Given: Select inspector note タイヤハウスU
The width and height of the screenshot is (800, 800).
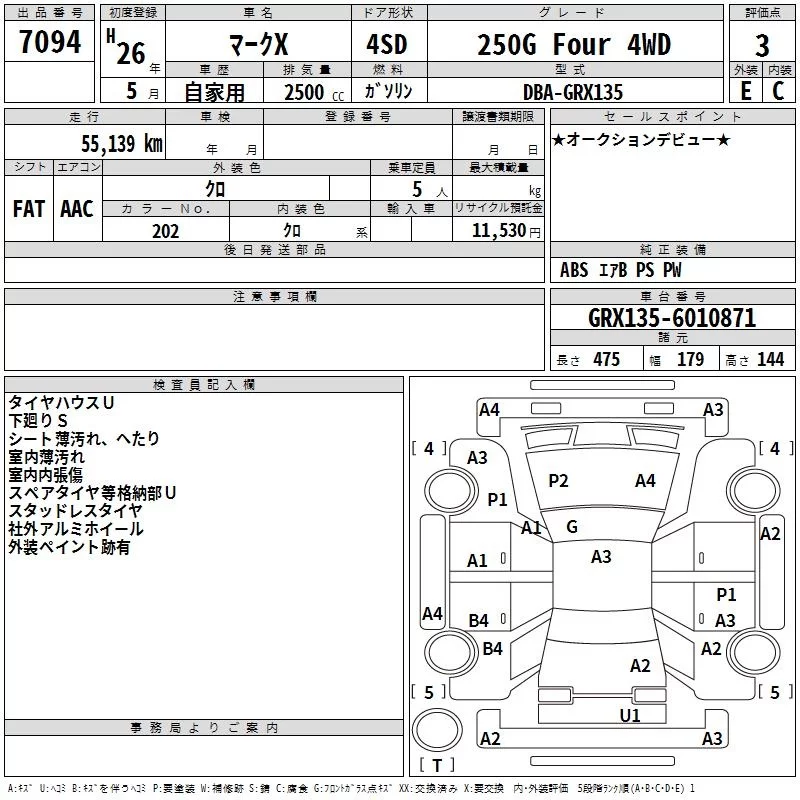Looking at the screenshot, I should [61, 403].
